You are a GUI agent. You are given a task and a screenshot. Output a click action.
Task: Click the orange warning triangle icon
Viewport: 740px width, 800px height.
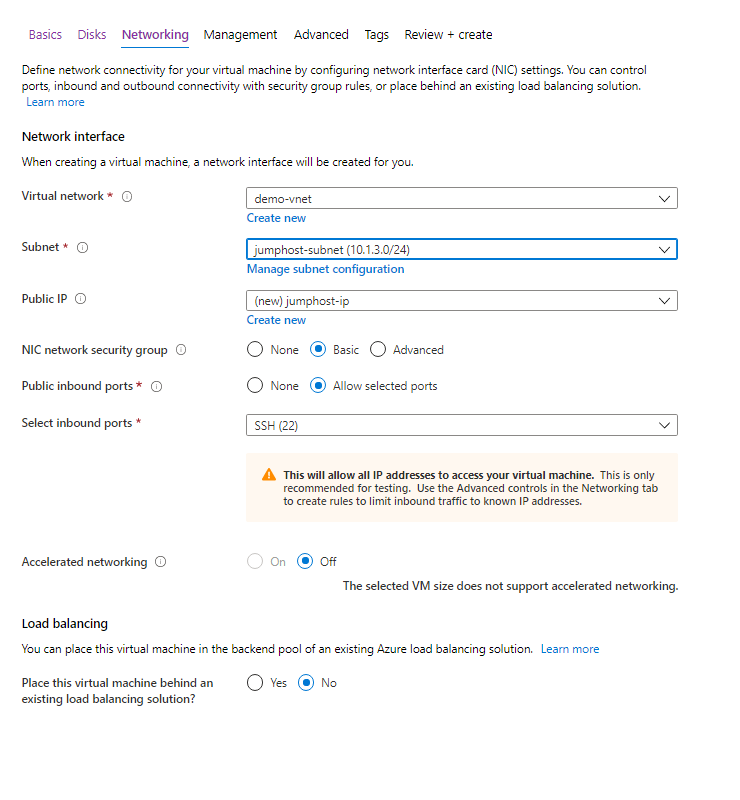pos(269,475)
